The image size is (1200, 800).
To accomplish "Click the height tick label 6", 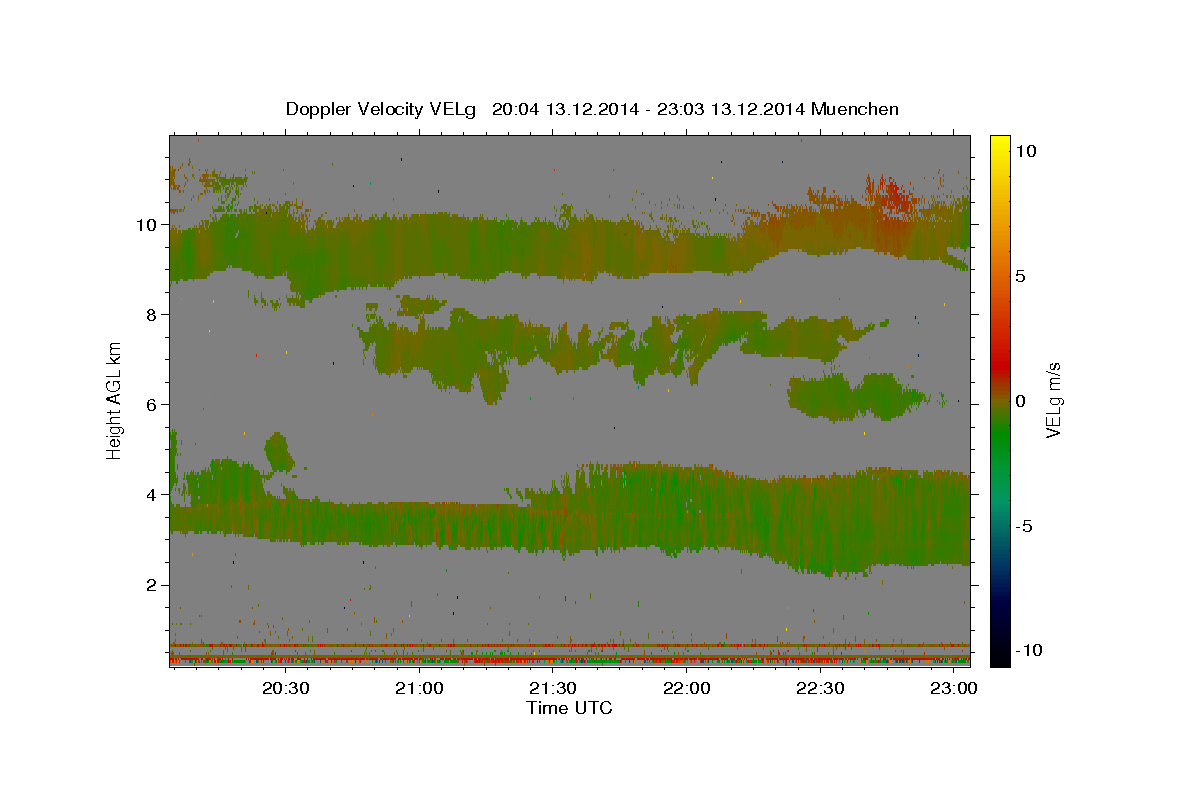I will 152,404.
